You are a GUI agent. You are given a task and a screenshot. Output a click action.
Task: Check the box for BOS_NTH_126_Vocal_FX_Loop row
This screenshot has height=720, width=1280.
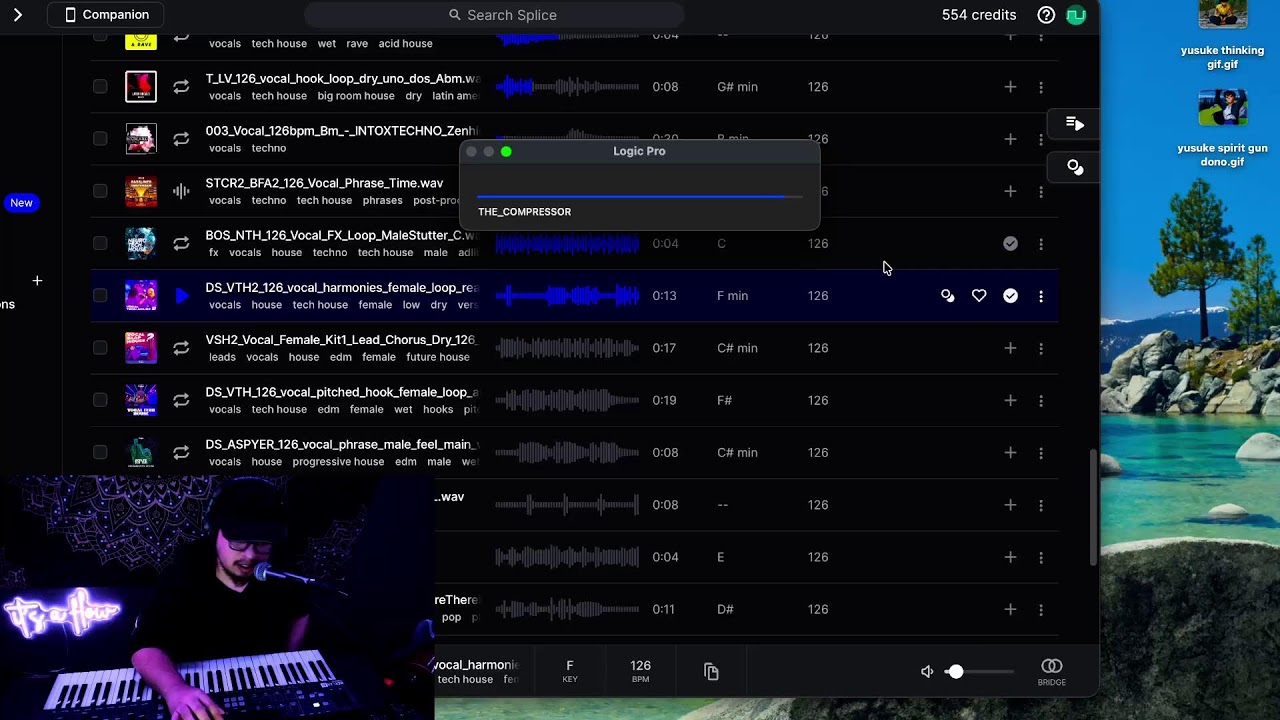(100, 243)
